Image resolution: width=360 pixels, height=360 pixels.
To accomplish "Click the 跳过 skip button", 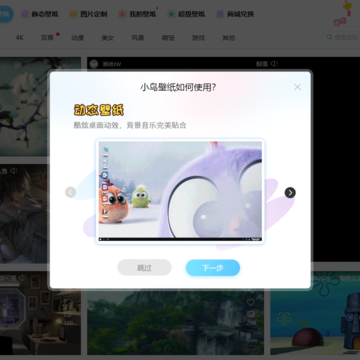I will (144, 268).
